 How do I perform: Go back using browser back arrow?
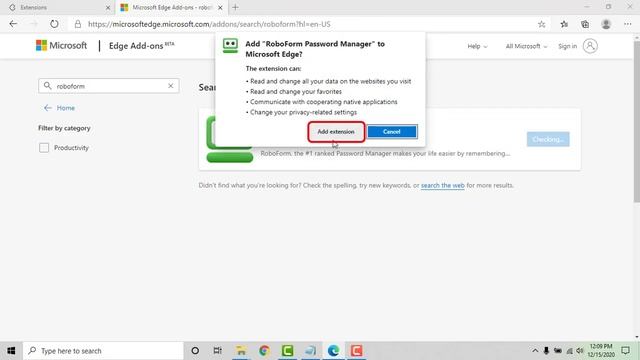pyautogui.click(x=13, y=24)
